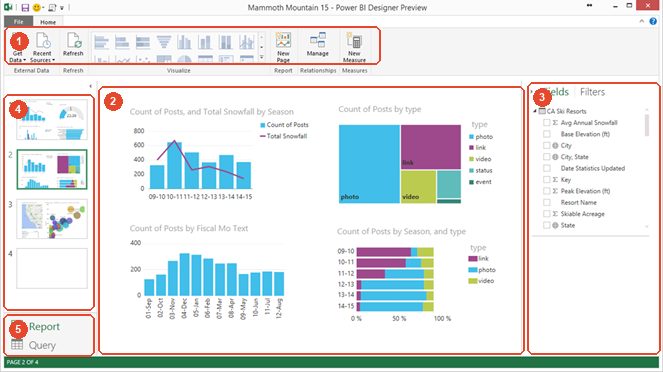Check the Key field checkbox
Screen dimensions: 663x372
[547, 180]
